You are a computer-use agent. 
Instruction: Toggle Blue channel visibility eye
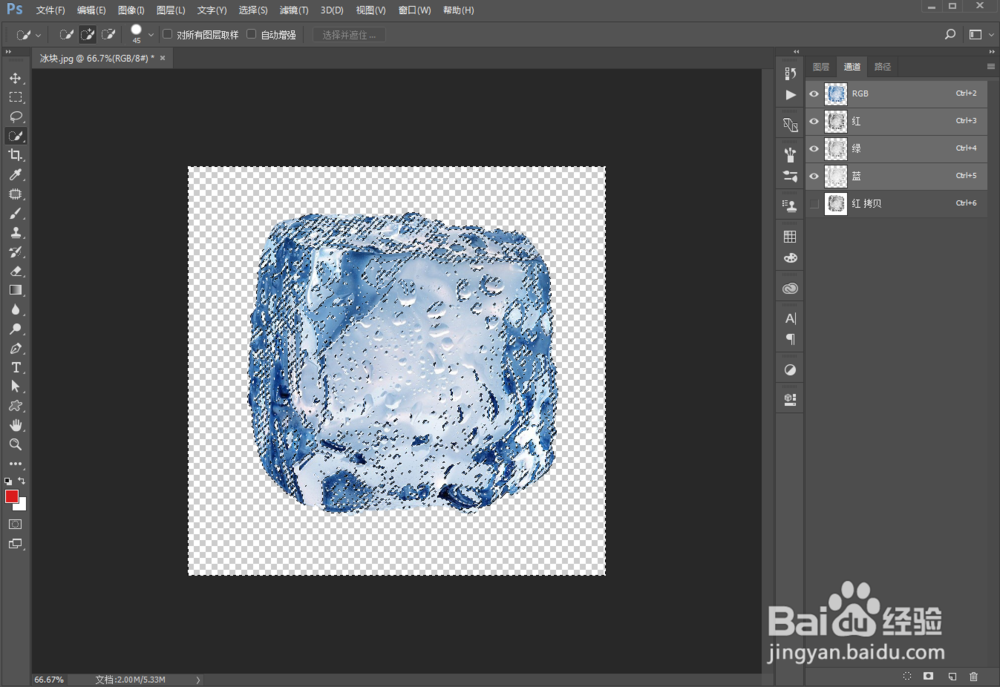point(814,176)
